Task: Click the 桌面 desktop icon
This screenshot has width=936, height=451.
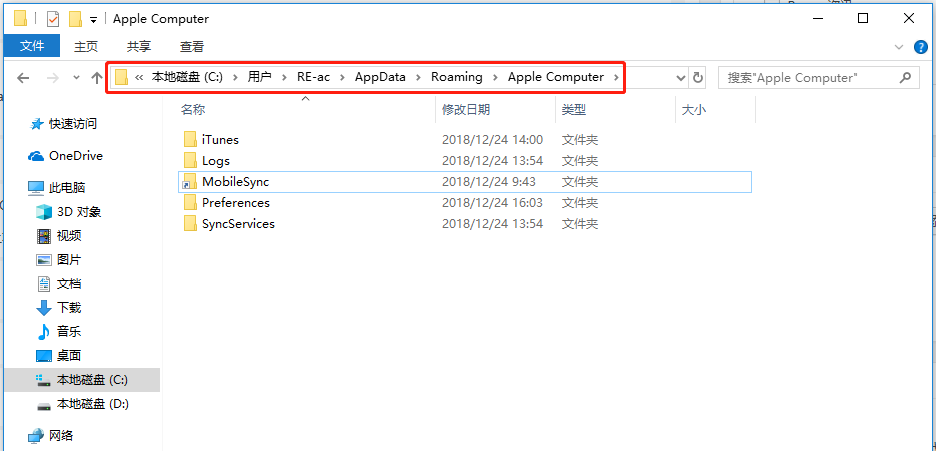Action: (x=44, y=356)
